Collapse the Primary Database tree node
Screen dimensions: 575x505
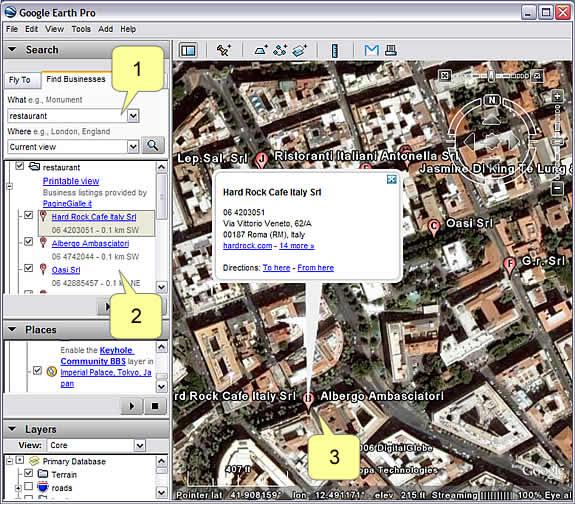pos(10,460)
